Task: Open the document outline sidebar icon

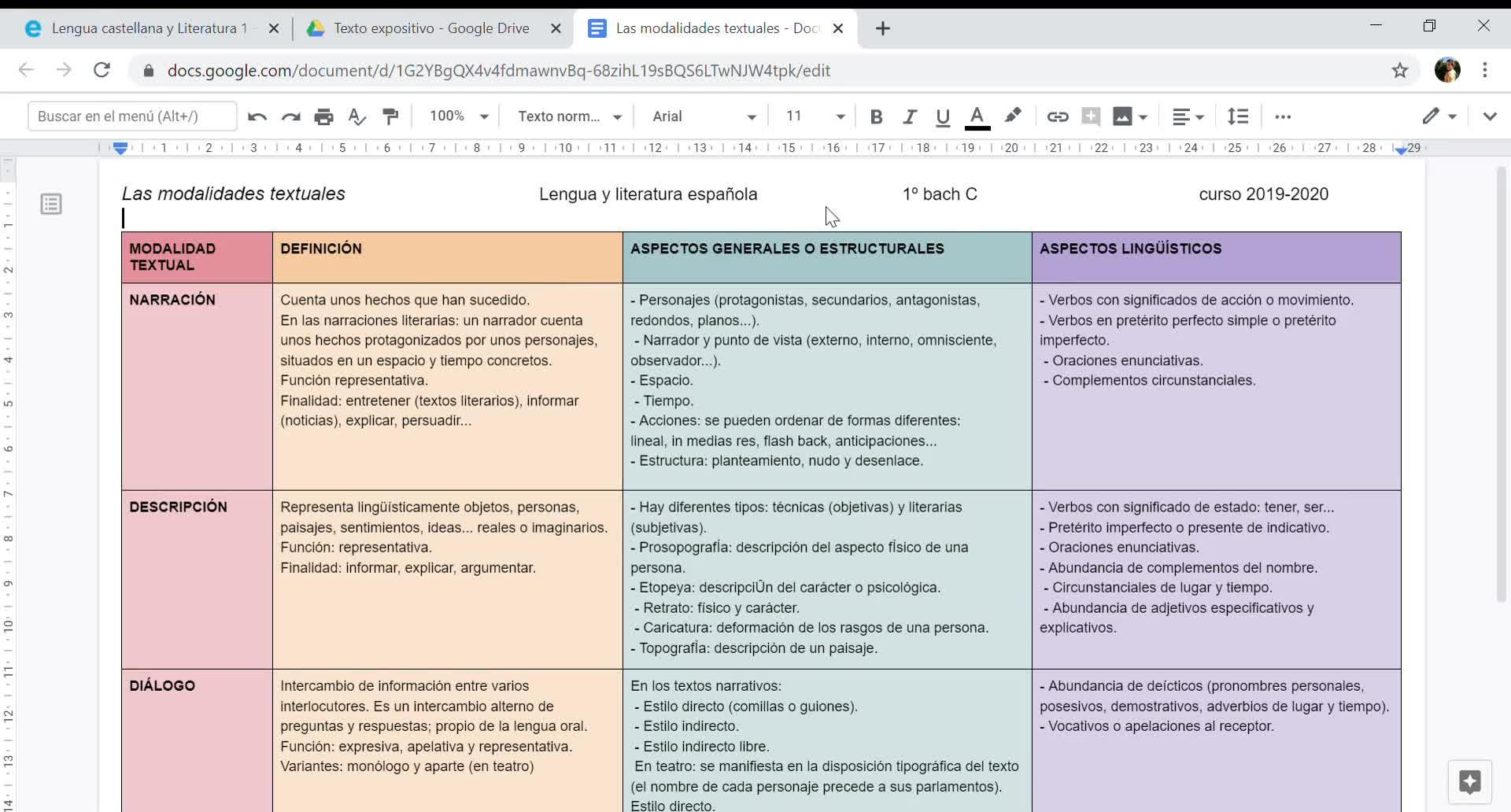Action: pos(51,205)
